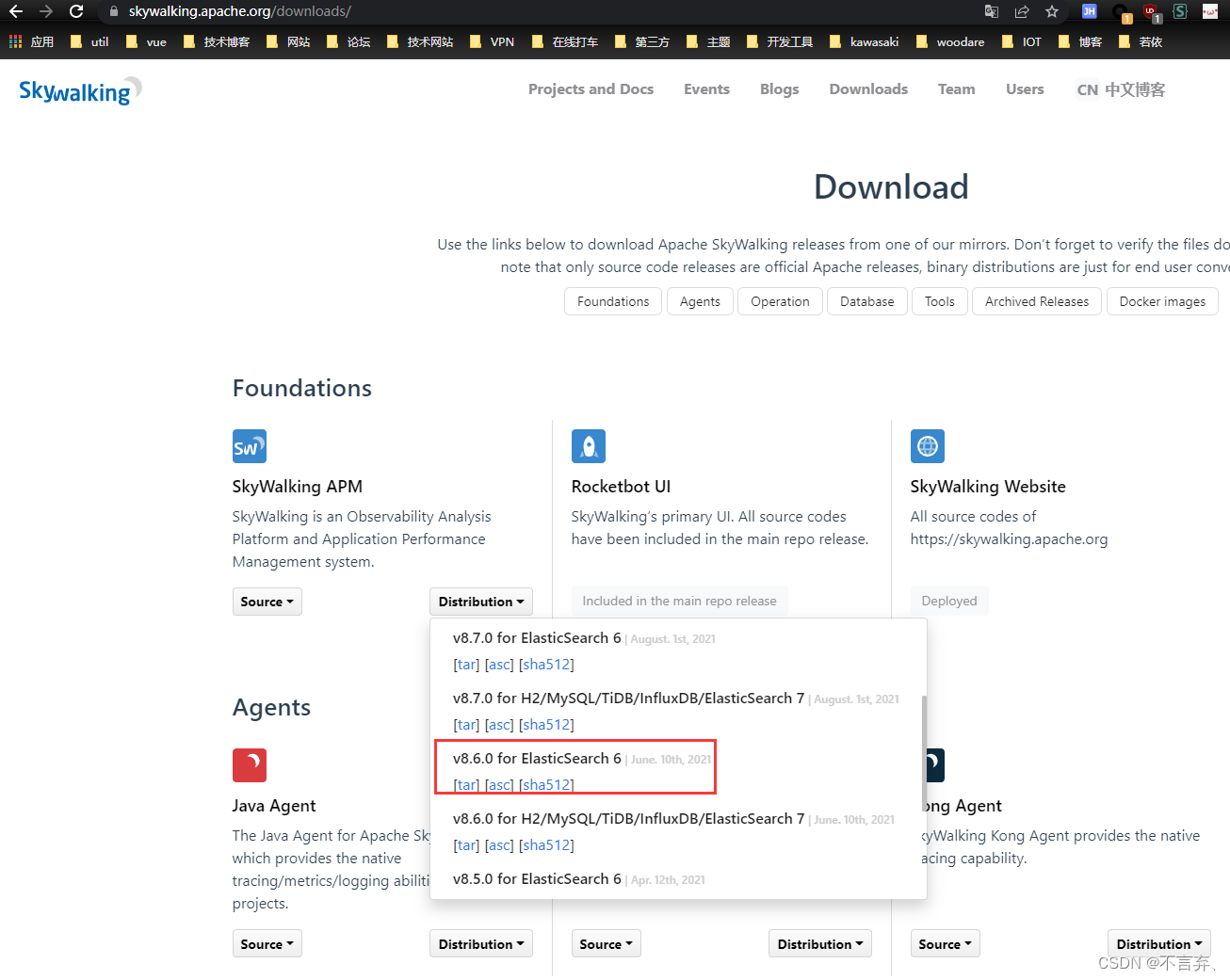
Task: Open the Blogs page
Action: click(779, 89)
